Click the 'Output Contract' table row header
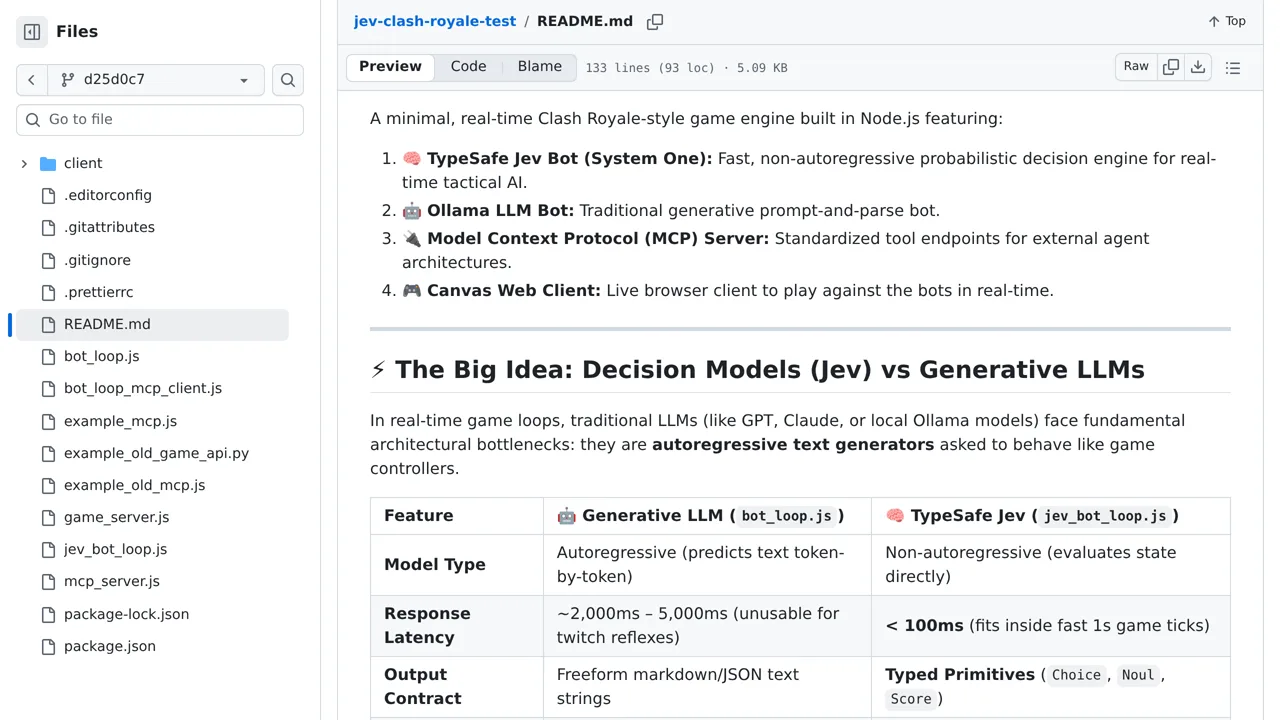The height and width of the screenshot is (720, 1280). (x=457, y=687)
